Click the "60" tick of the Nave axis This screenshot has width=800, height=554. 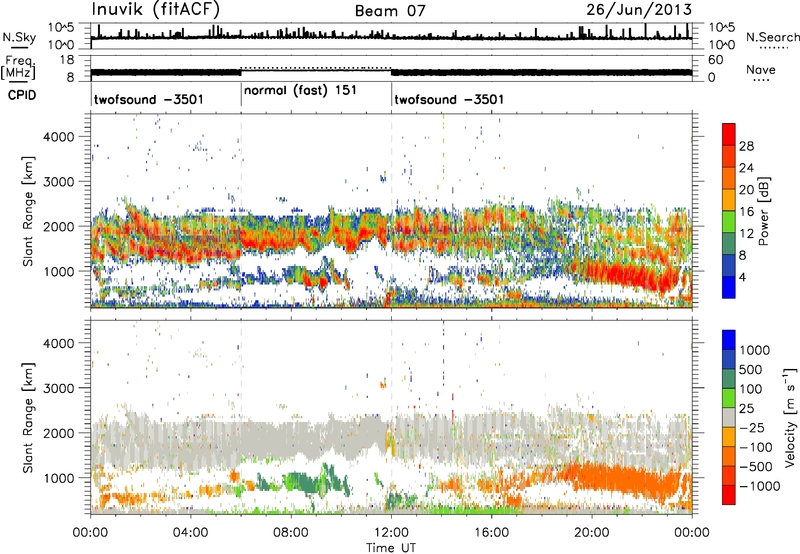coord(715,60)
